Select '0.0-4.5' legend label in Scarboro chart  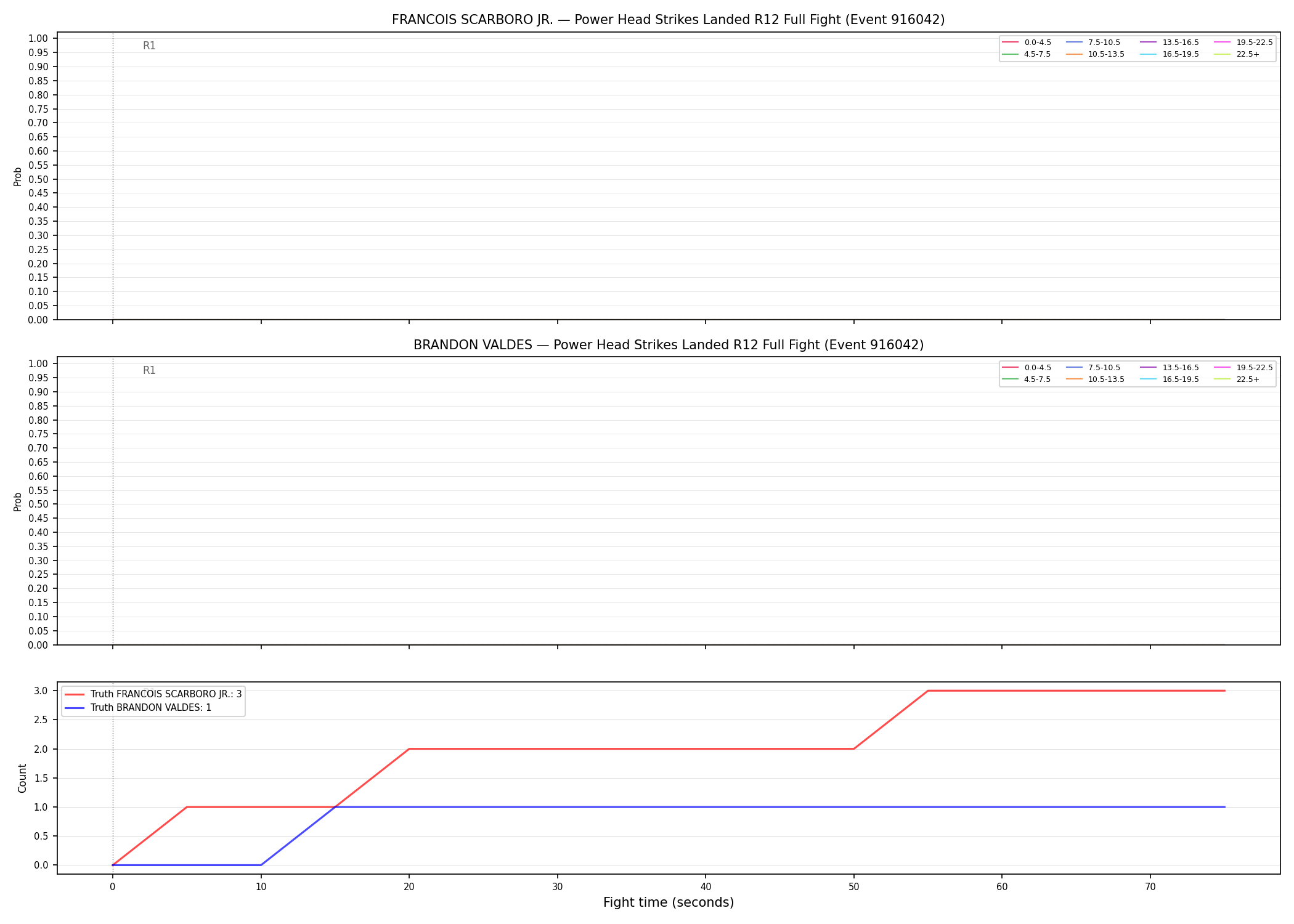1038,43
